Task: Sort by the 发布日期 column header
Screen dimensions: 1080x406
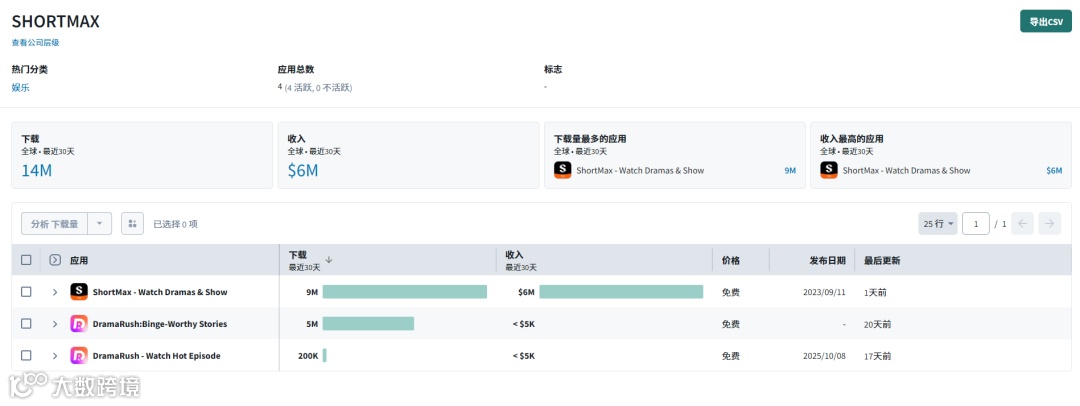Action: [827, 260]
